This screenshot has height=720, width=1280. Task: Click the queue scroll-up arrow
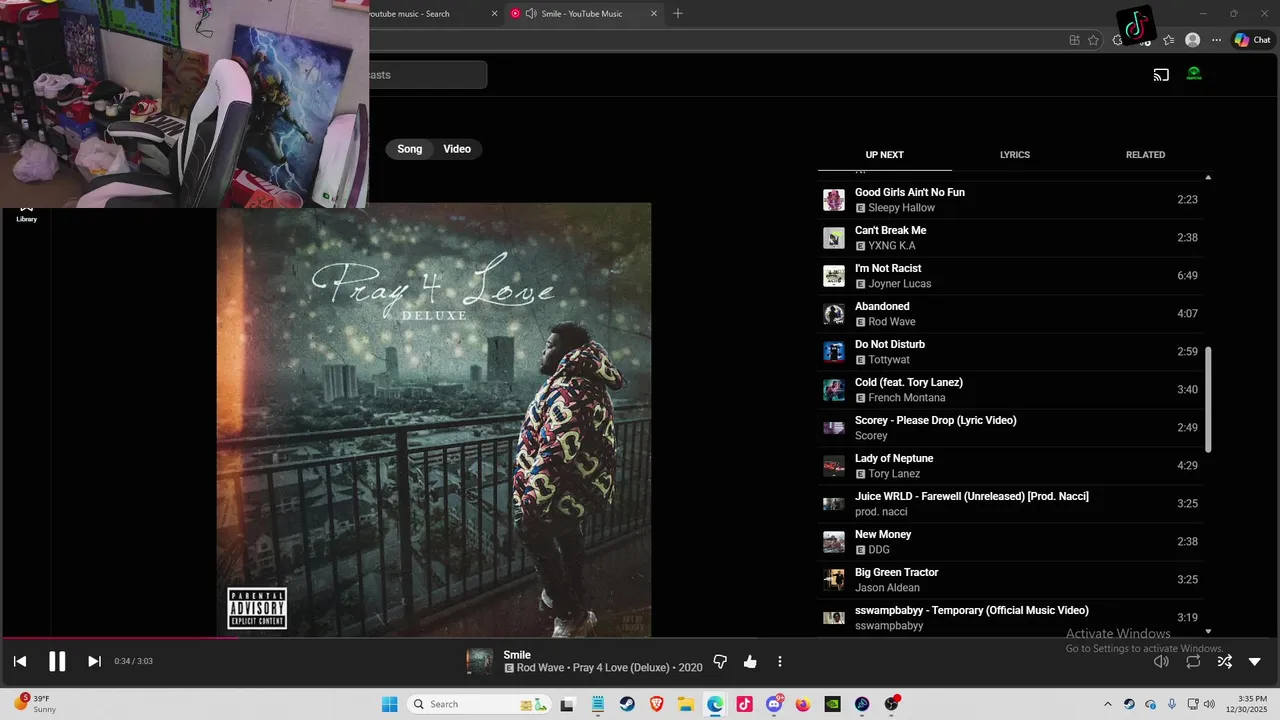[1208, 178]
